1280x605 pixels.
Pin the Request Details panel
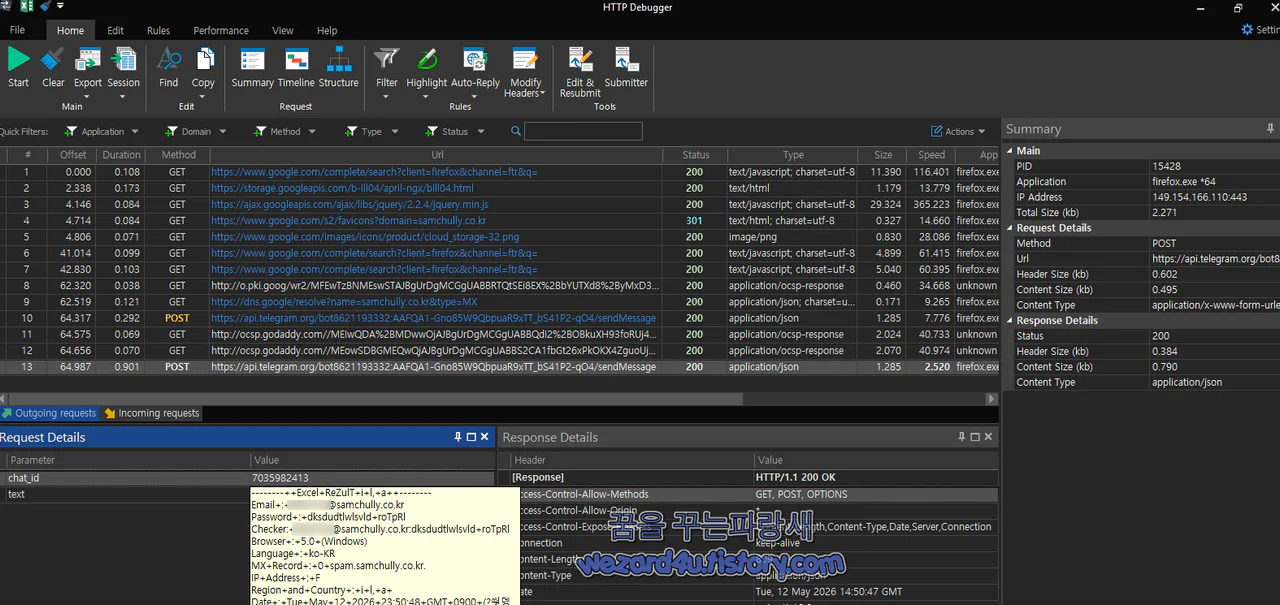click(458, 437)
